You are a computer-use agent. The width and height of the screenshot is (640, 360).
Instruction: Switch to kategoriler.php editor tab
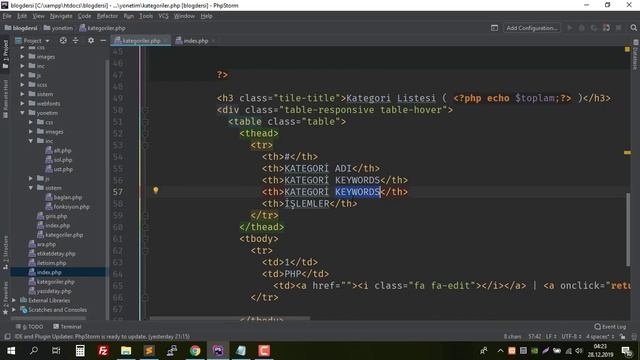[x=141, y=40]
